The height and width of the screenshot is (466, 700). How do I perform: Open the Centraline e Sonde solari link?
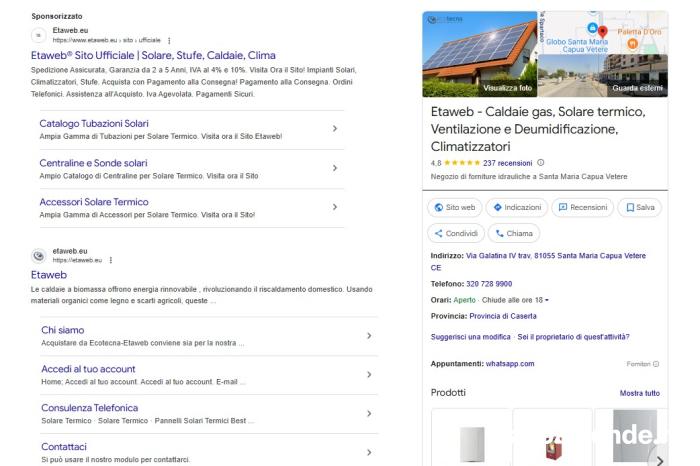click(x=93, y=163)
